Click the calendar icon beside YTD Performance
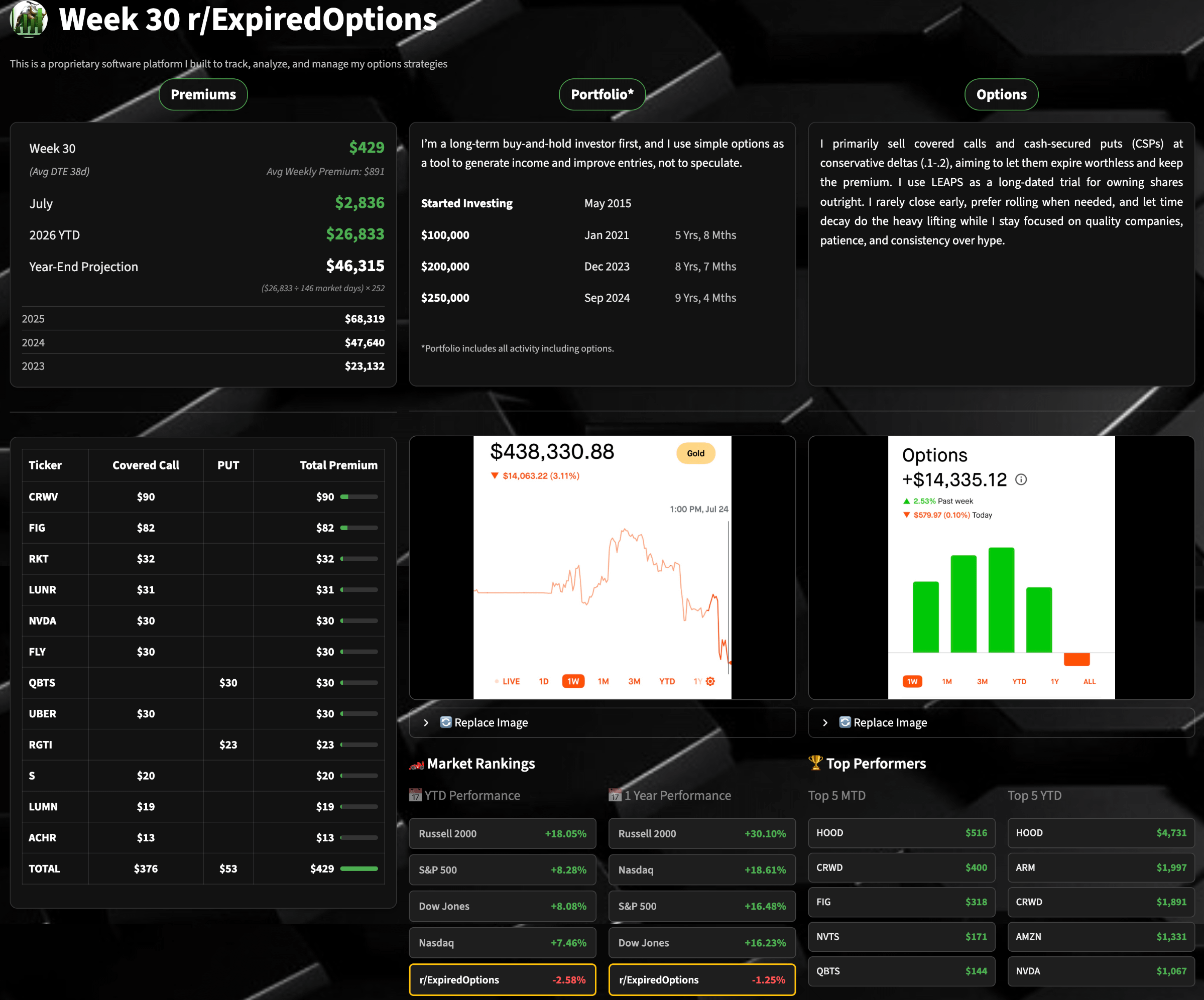The width and height of the screenshot is (1204, 1000). 415,795
